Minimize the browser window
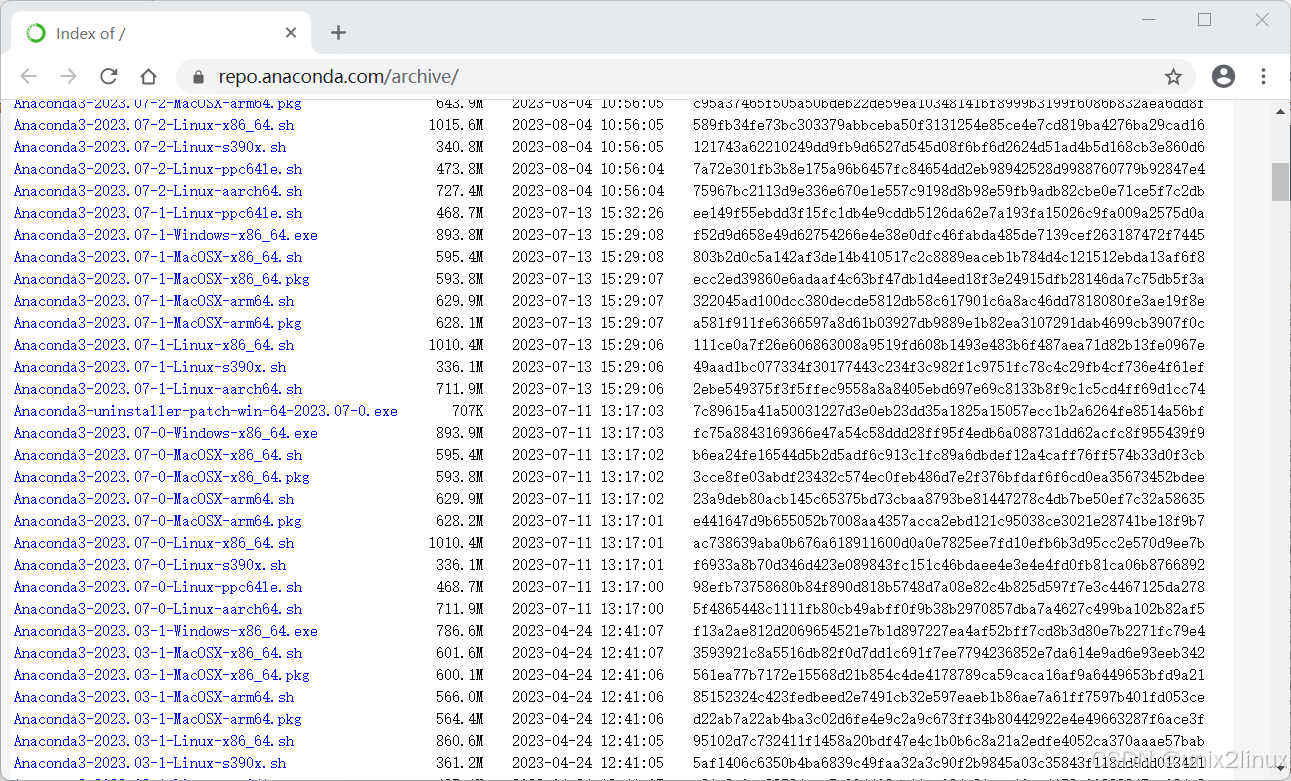This screenshot has width=1291, height=781. tap(1147, 20)
